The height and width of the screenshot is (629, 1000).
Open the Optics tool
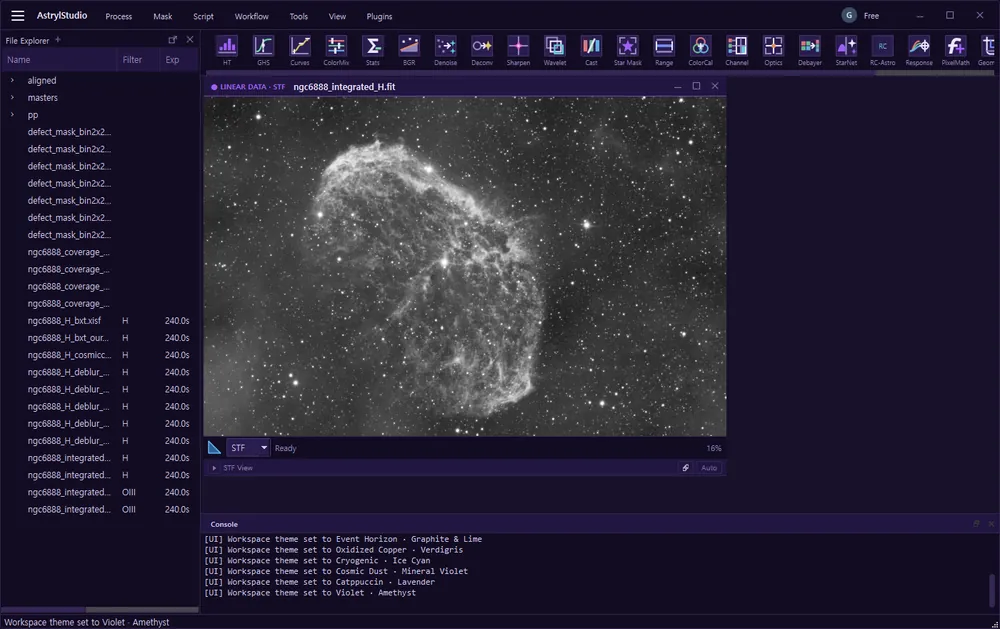[x=773, y=50]
